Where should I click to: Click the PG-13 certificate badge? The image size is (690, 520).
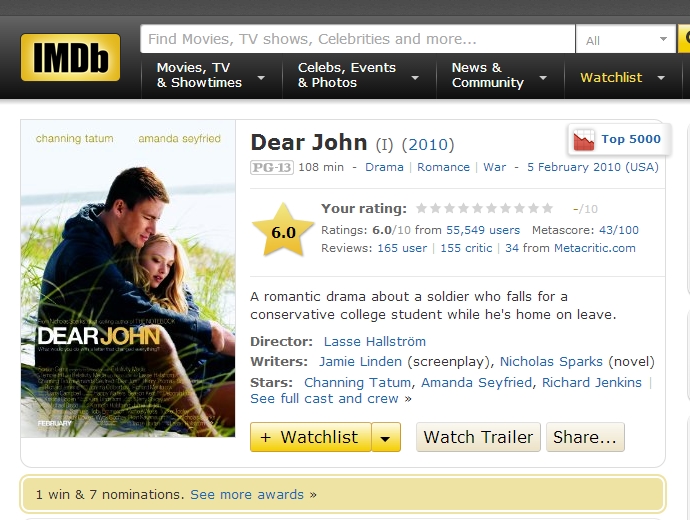tap(272, 167)
